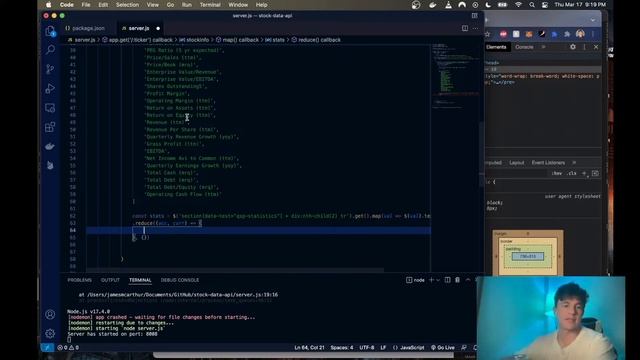The image size is (640, 360).
Task: Open the Source Control view
Action: [x=50, y=69]
